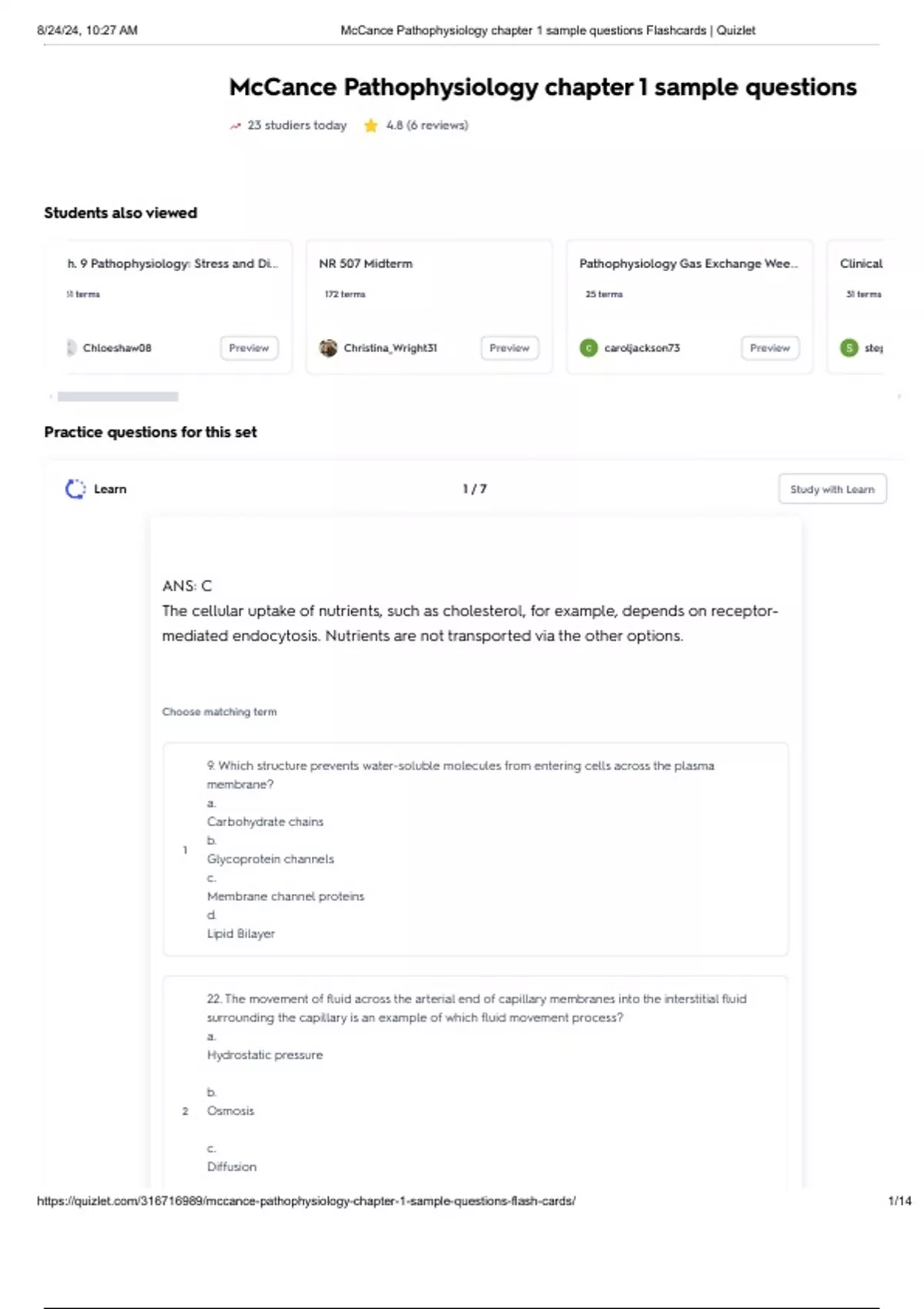
Task: Open the NR 507 Midterm set title
Action: pos(366,263)
